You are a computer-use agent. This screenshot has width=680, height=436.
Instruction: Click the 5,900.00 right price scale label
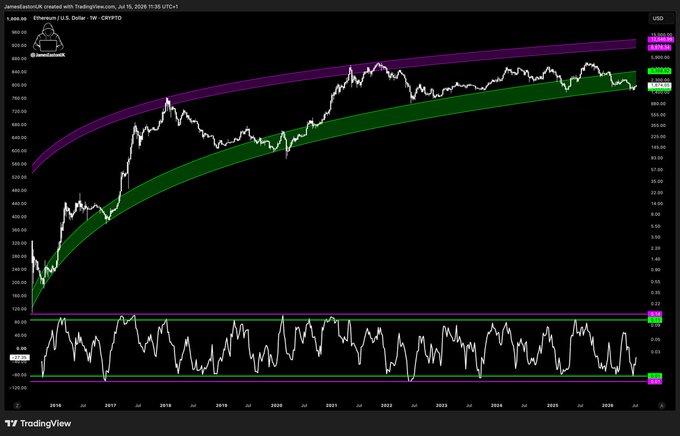660,57
